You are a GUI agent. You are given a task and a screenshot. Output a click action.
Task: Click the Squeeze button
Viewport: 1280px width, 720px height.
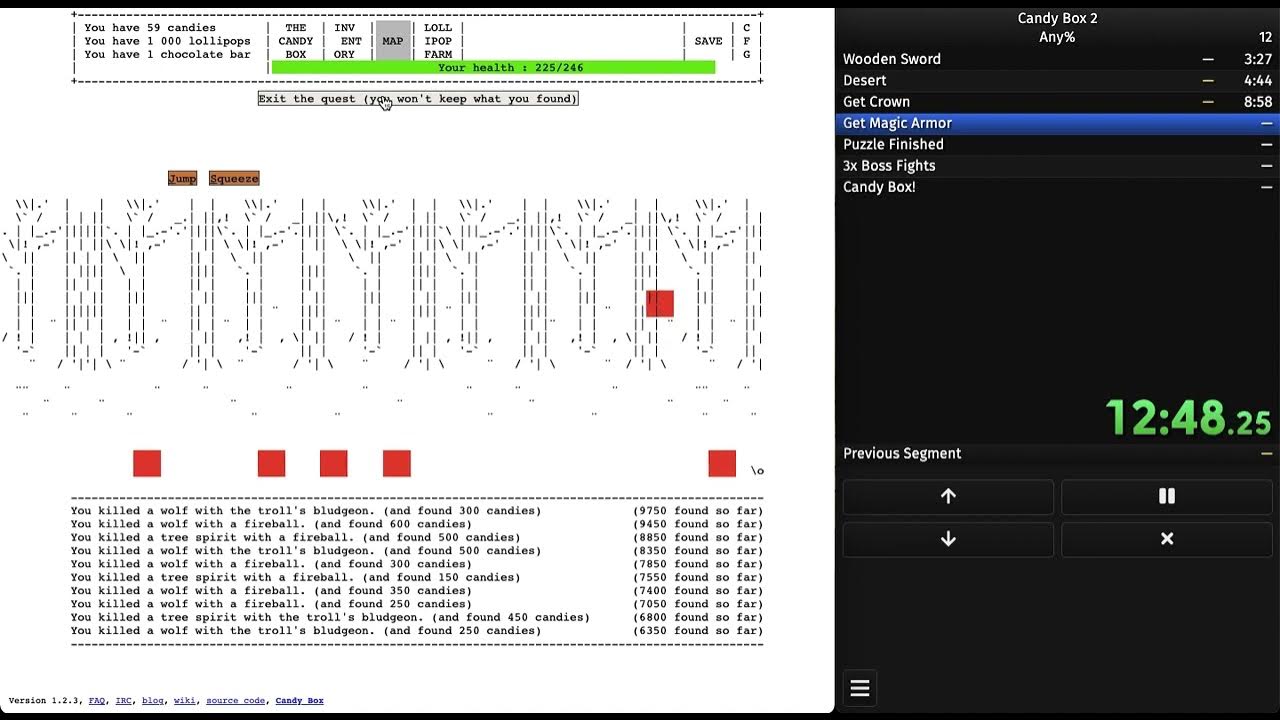[234, 179]
